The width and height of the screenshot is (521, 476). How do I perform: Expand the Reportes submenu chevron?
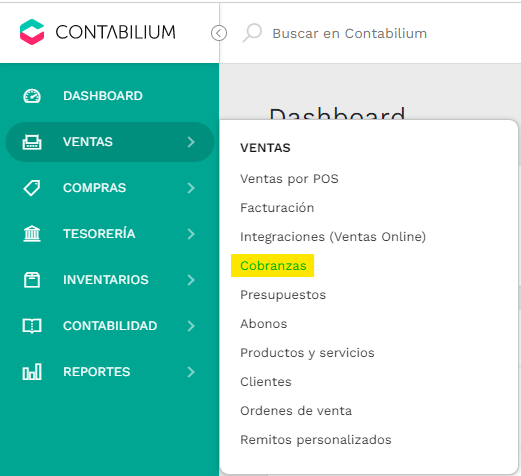pos(191,372)
